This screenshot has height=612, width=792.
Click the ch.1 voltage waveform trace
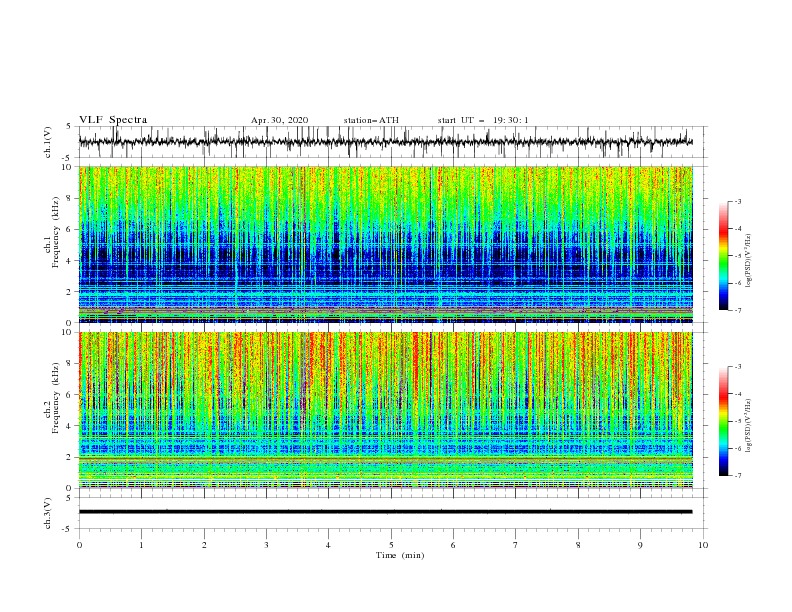pyautogui.click(x=385, y=142)
